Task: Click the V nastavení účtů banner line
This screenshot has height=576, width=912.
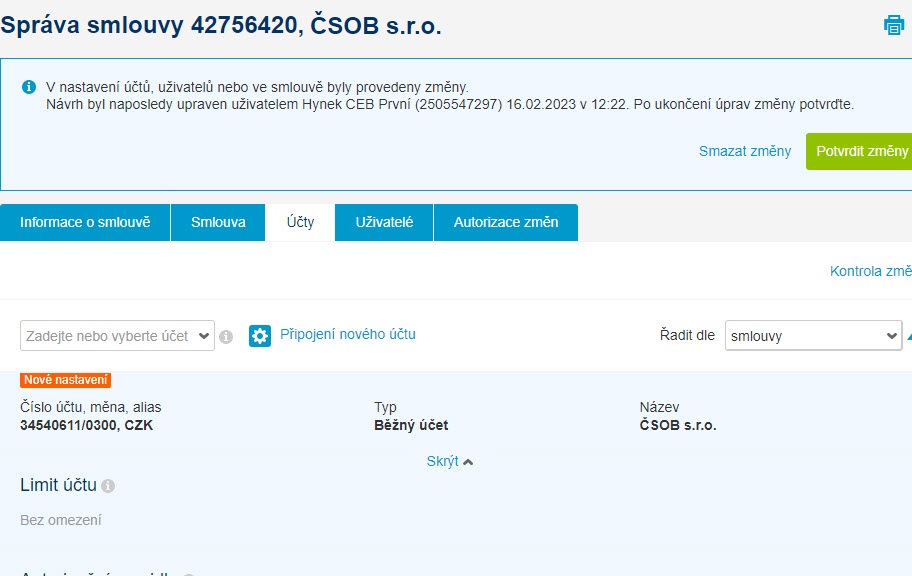Action: pyautogui.click(x=257, y=87)
